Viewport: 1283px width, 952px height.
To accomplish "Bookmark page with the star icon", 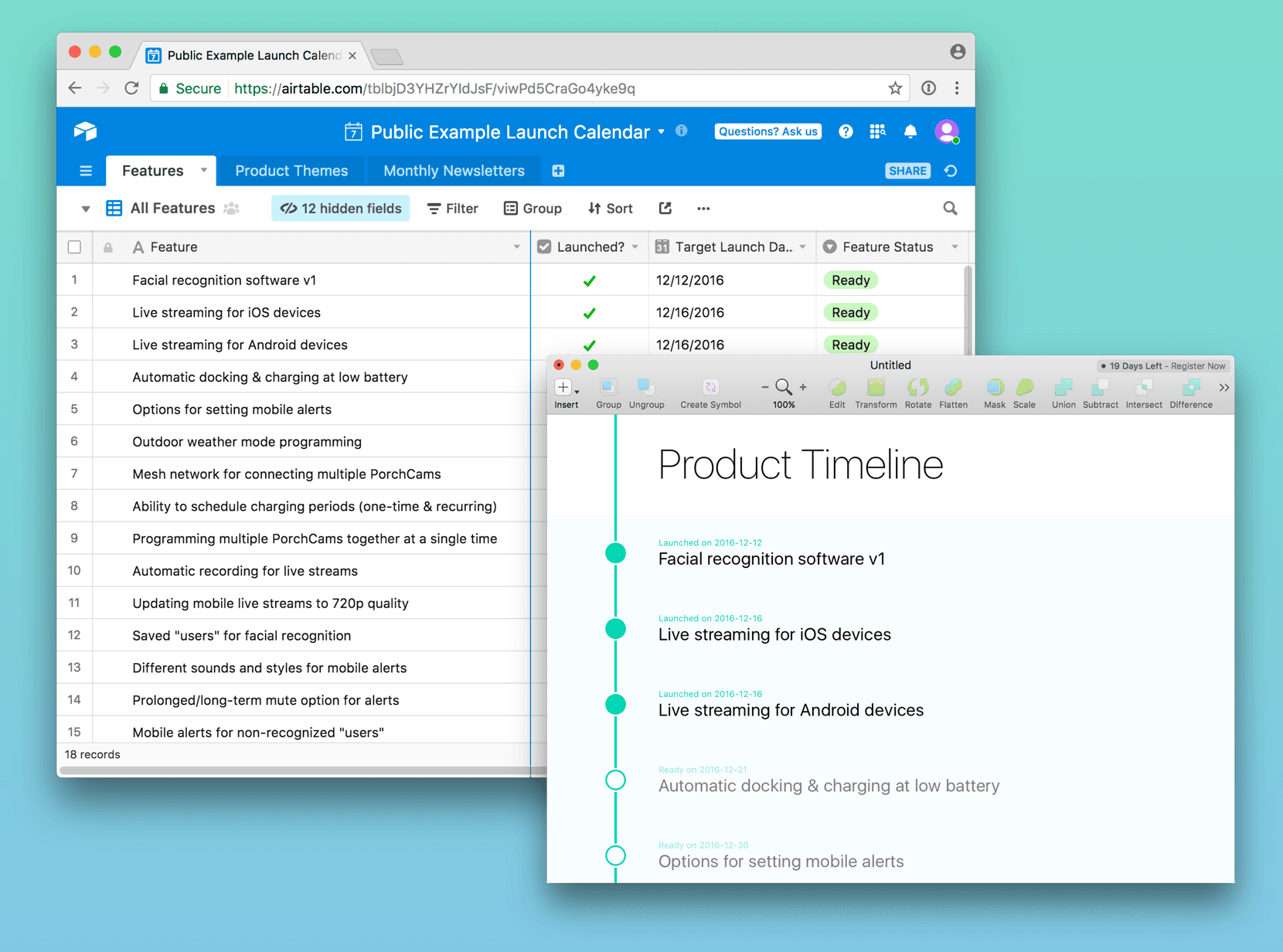I will tap(895, 89).
